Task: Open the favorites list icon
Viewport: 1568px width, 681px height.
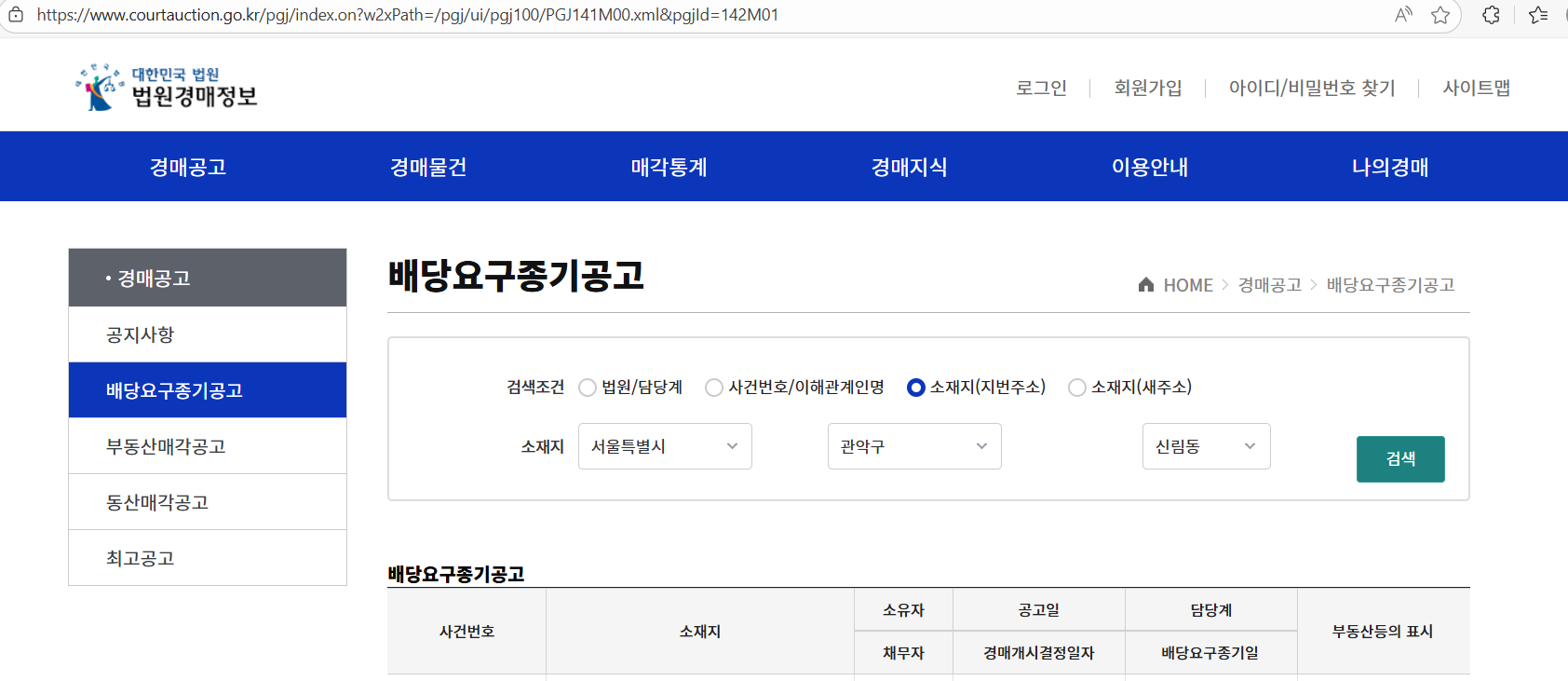Action: [x=1538, y=15]
